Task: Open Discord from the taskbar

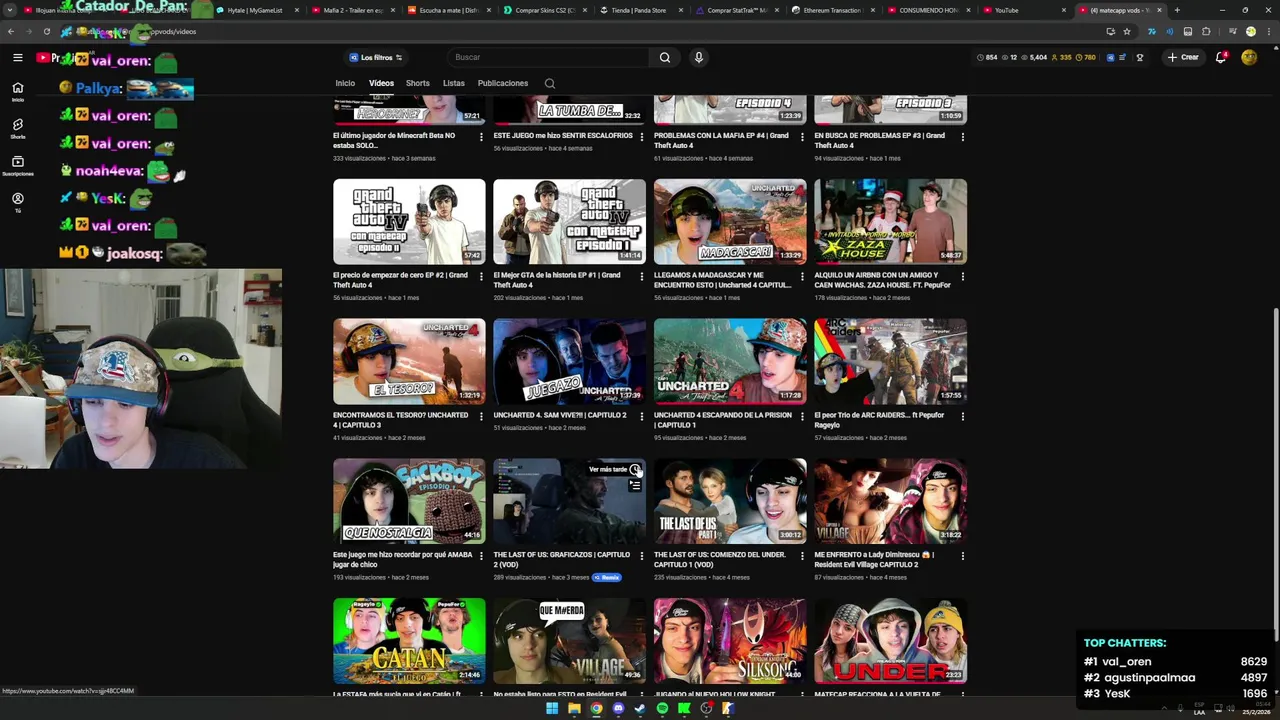Action: point(618,709)
